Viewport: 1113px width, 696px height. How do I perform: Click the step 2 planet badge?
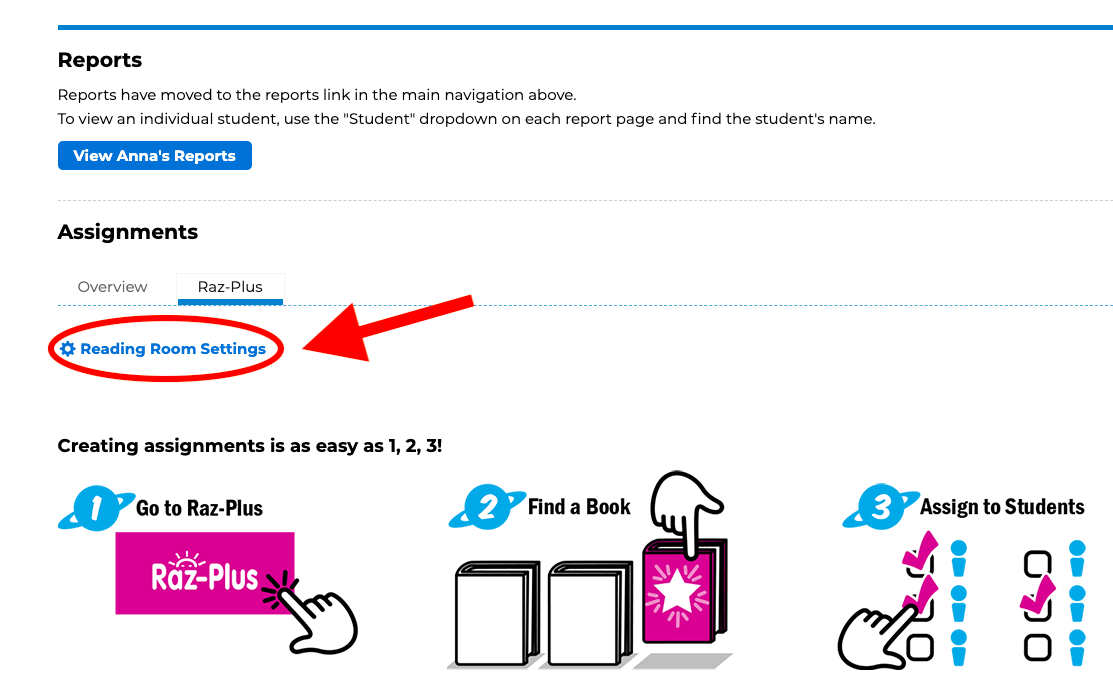coord(488,507)
